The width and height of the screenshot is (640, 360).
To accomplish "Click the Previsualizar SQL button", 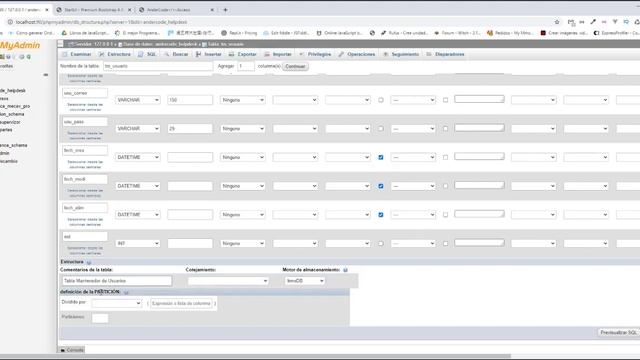I will click(x=619, y=333).
